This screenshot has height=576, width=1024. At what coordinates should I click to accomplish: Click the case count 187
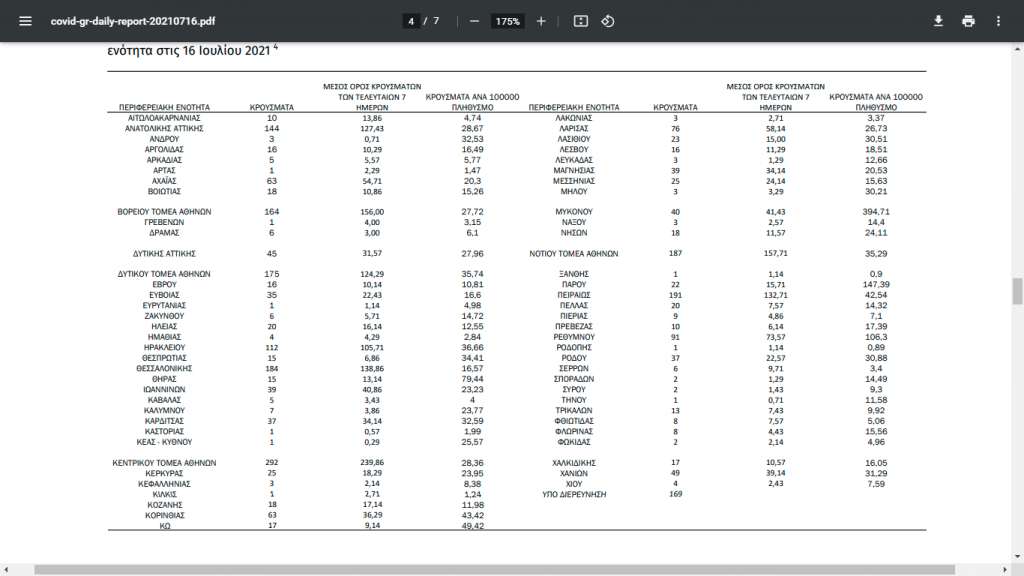pyautogui.click(x=675, y=253)
